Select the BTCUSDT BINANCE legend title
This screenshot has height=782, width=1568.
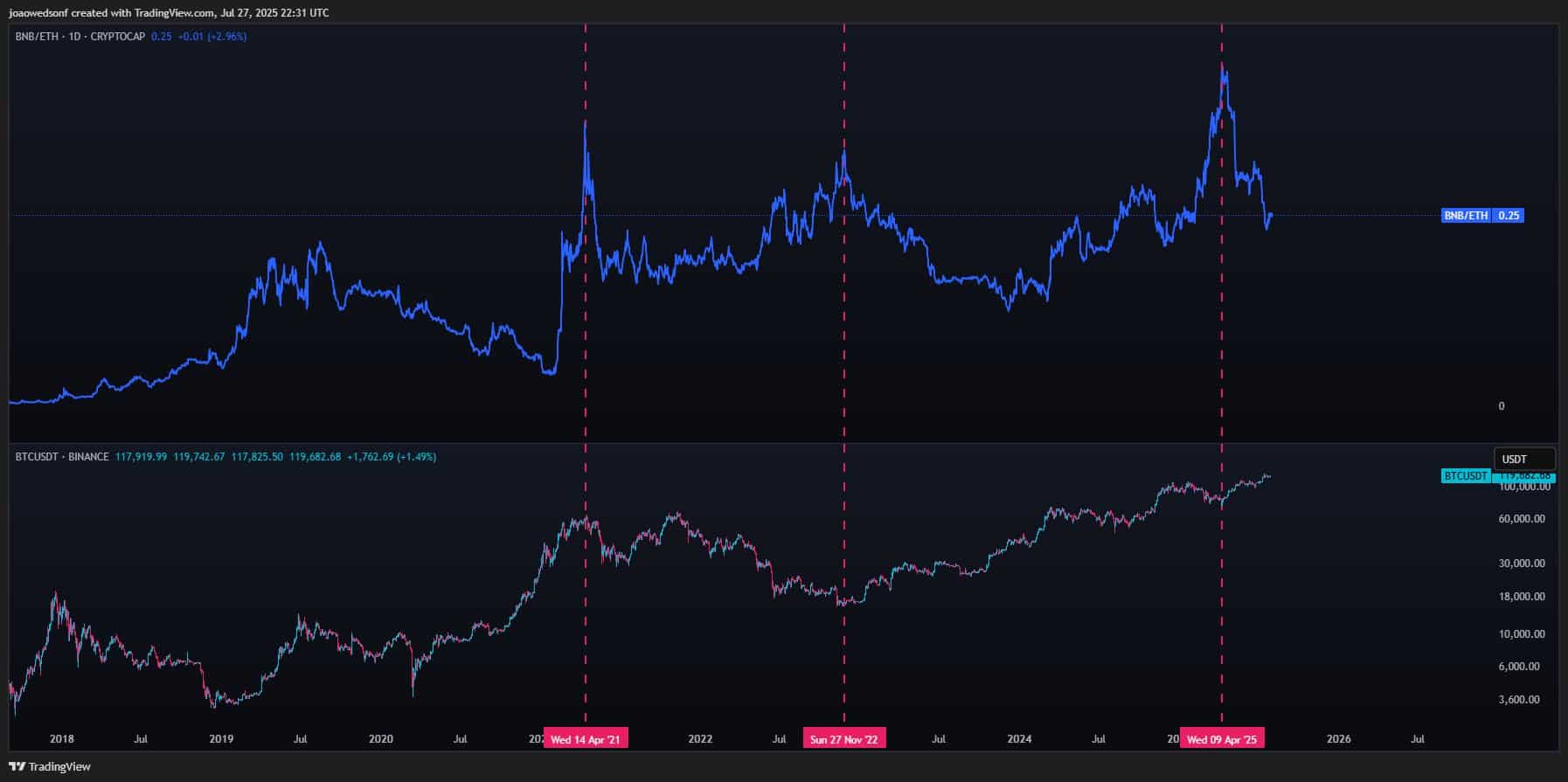tap(62, 457)
